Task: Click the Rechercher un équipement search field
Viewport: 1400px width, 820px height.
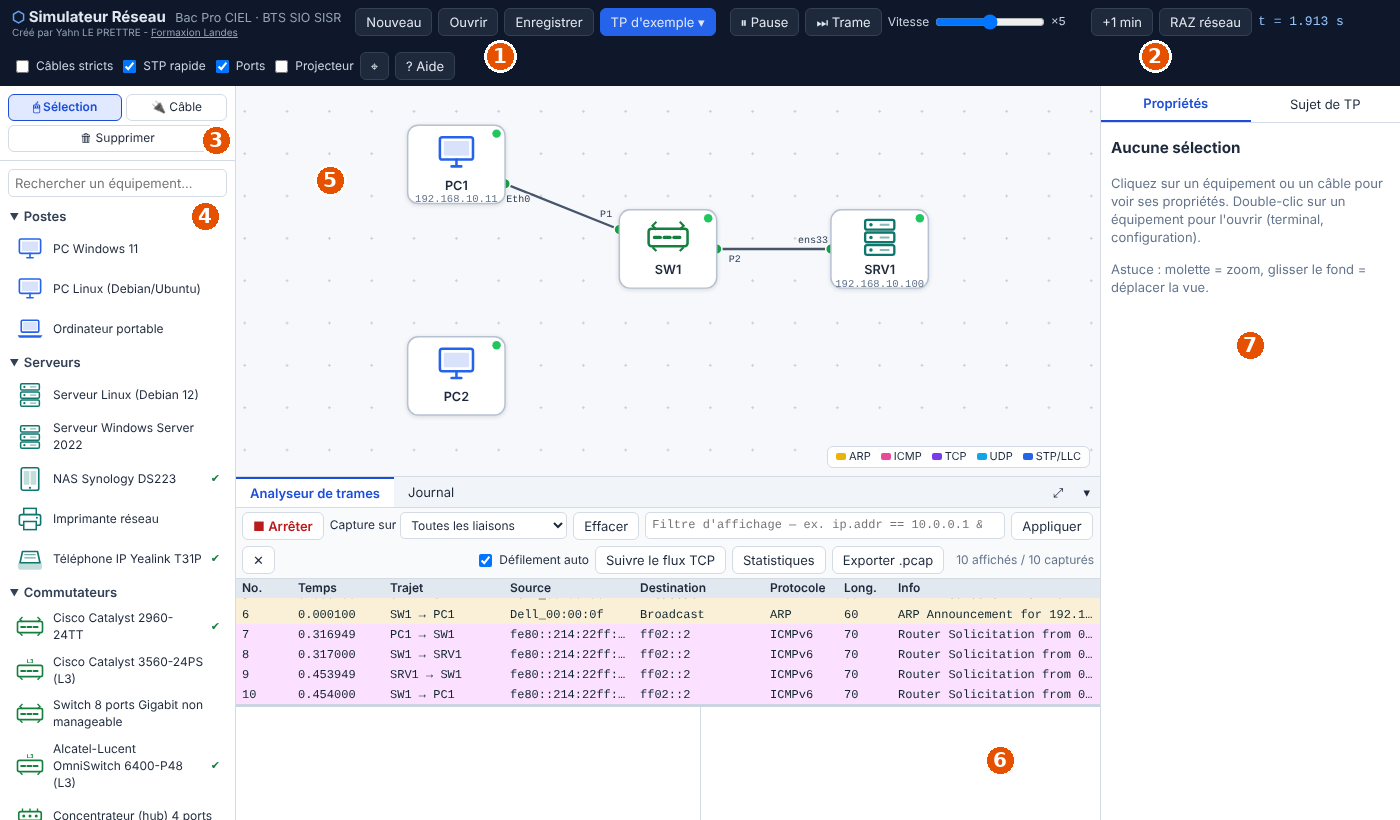Action: pyautogui.click(x=118, y=183)
